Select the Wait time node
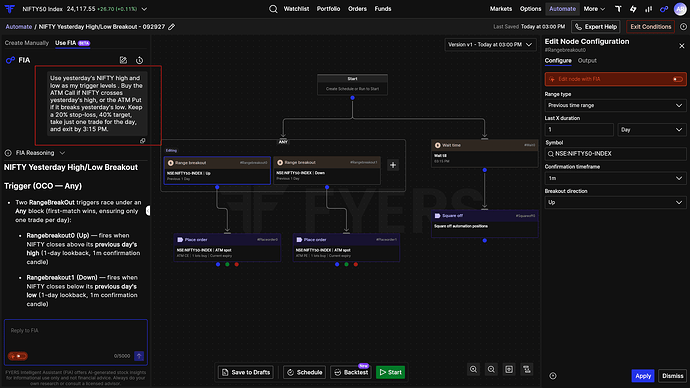This screenshot has width=690, height=388. click(x=484, y=153)
